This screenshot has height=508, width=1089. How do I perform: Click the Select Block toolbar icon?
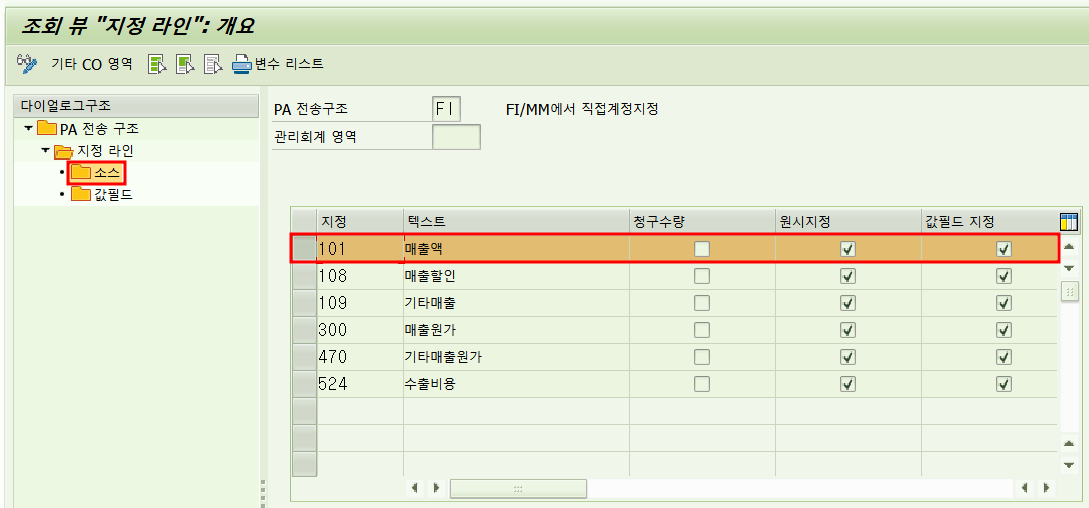pos(185,65)
